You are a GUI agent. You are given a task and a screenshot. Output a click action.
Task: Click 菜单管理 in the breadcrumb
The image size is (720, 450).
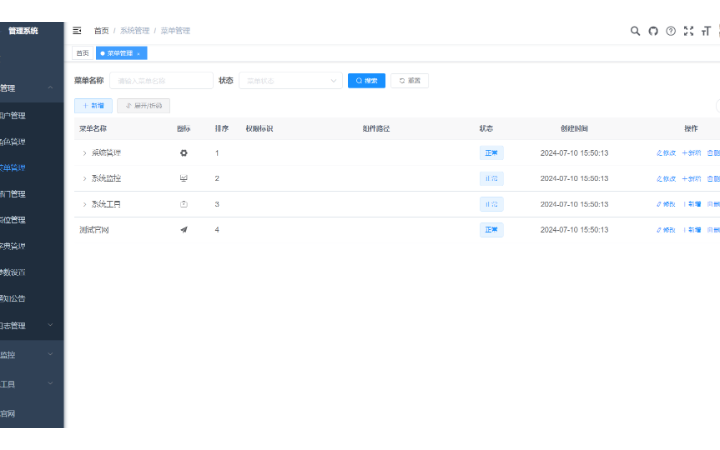[175, 31]
